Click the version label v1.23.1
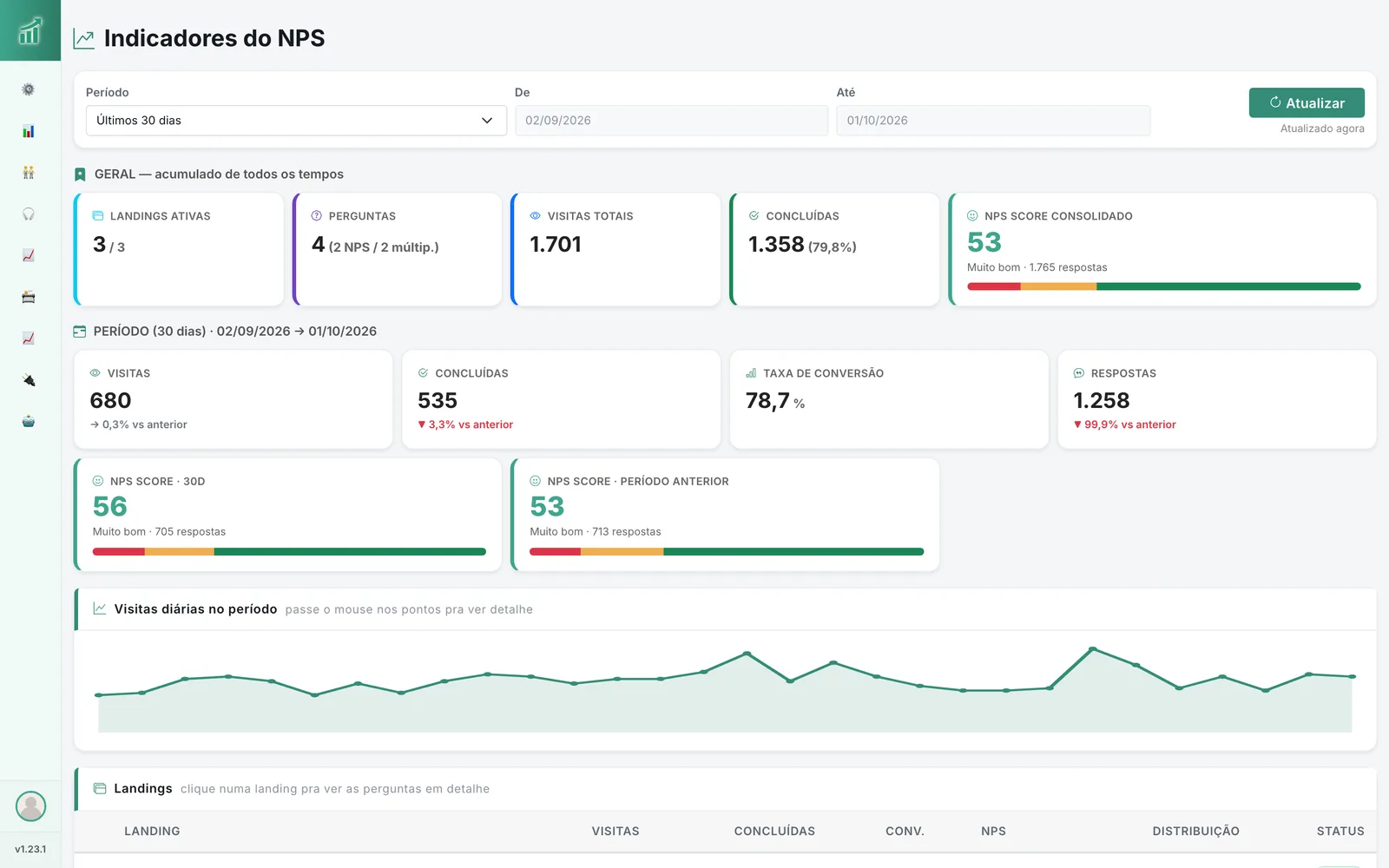This screenshot has width=1389, height=868. (30, 849)
